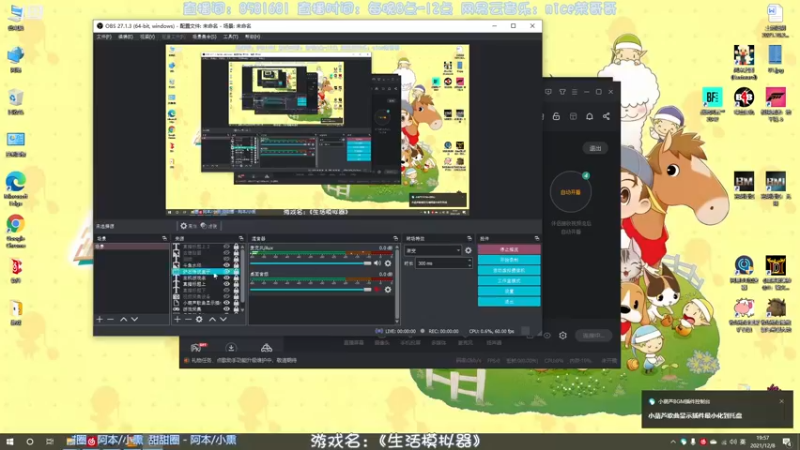Viewport: 800px width, 450px height.
Task: Click the pink stop streaming button
Action: coord(509,249)
